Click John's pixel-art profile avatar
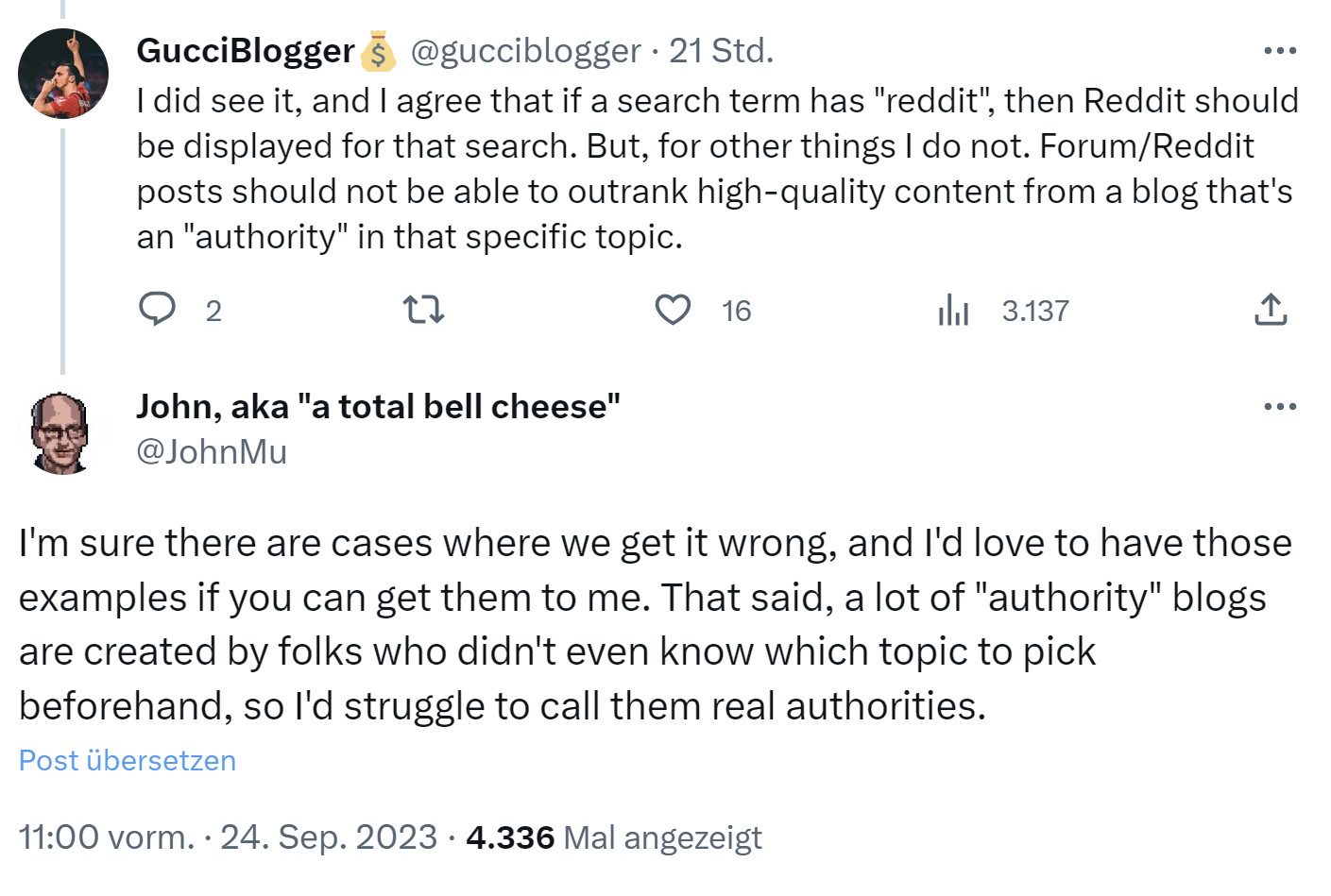Viewport: 1331px width, 896px height. pos(60,433)
